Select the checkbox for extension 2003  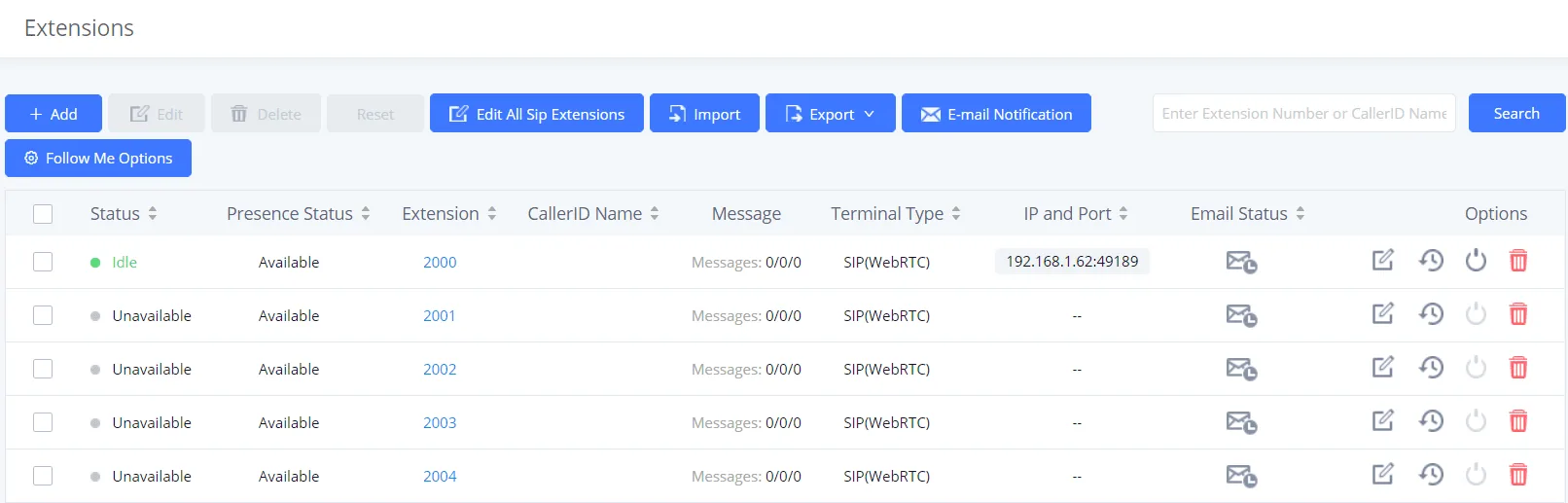[43, 422]
